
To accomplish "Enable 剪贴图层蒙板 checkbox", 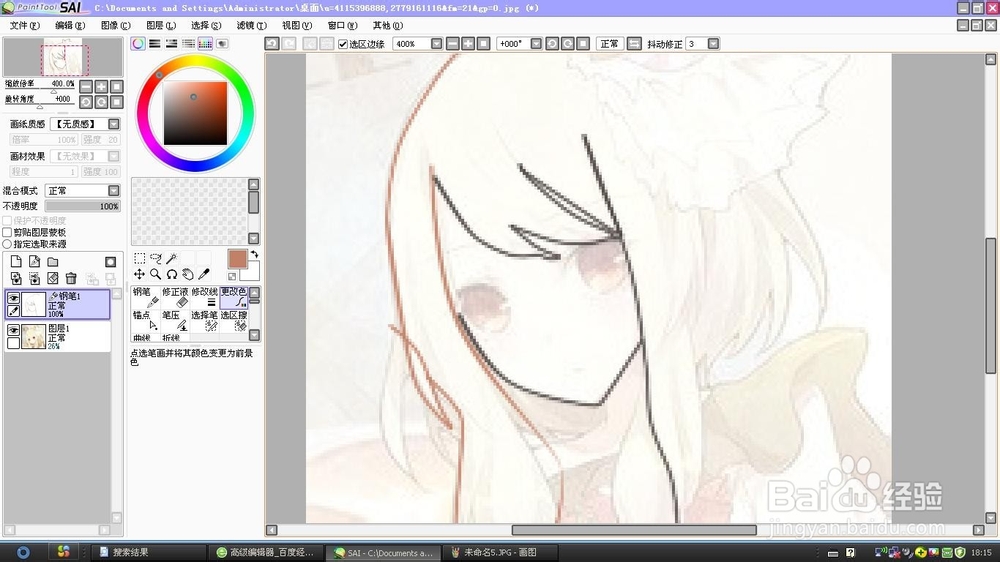I will pos(7,232).
